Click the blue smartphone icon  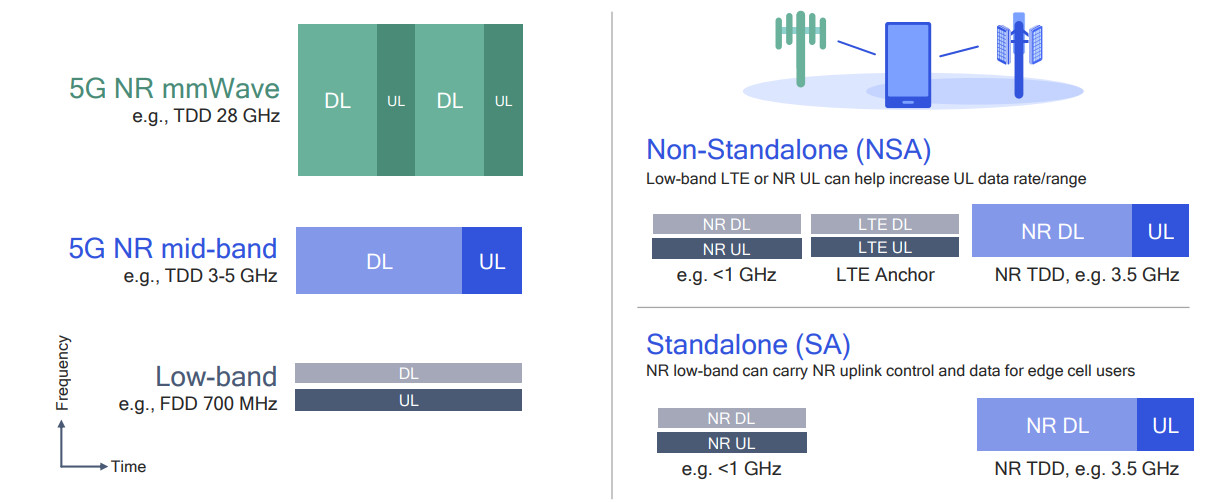(908, 62)
